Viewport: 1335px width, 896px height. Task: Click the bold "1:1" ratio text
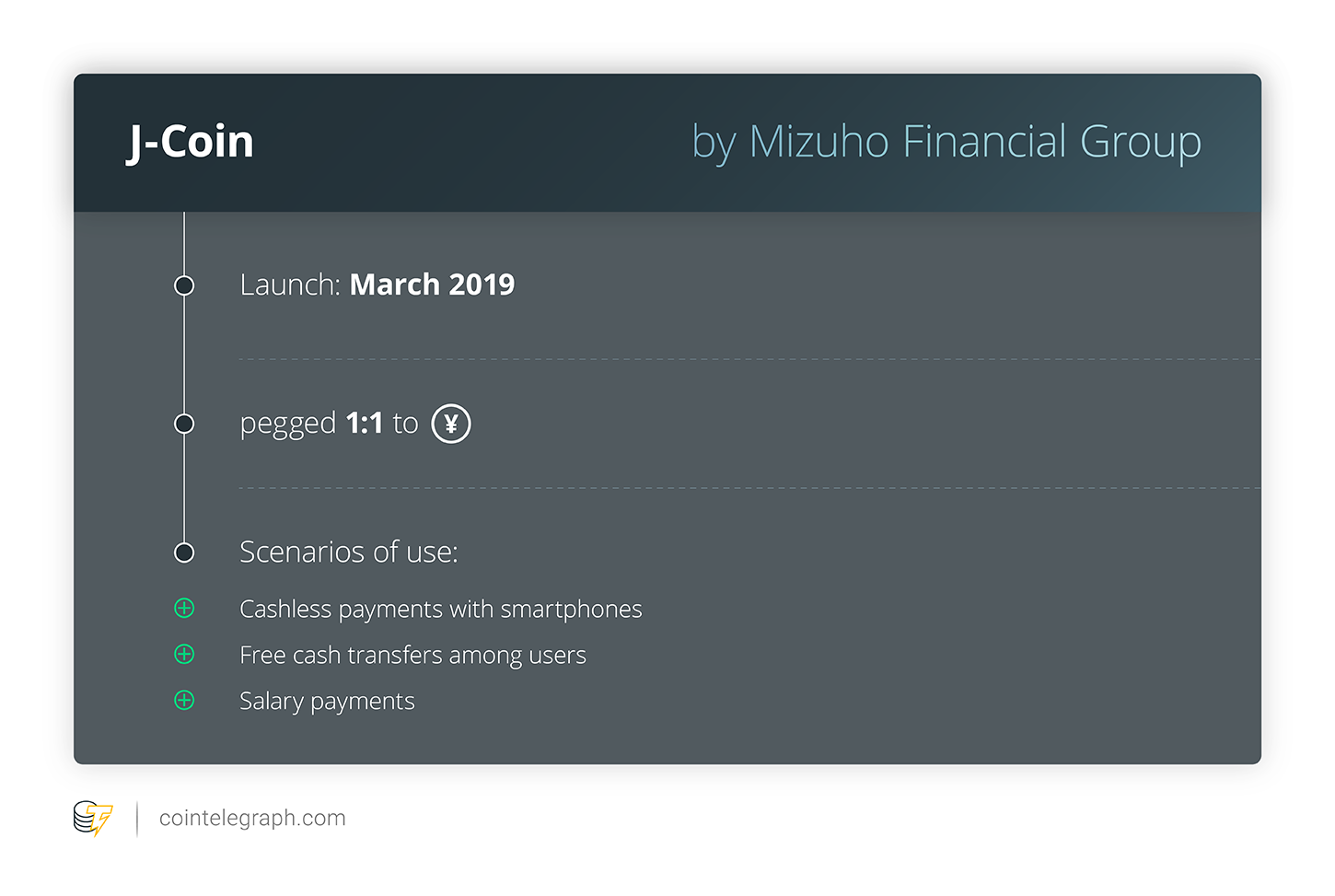pyautogui.click(x=364, y=423)
